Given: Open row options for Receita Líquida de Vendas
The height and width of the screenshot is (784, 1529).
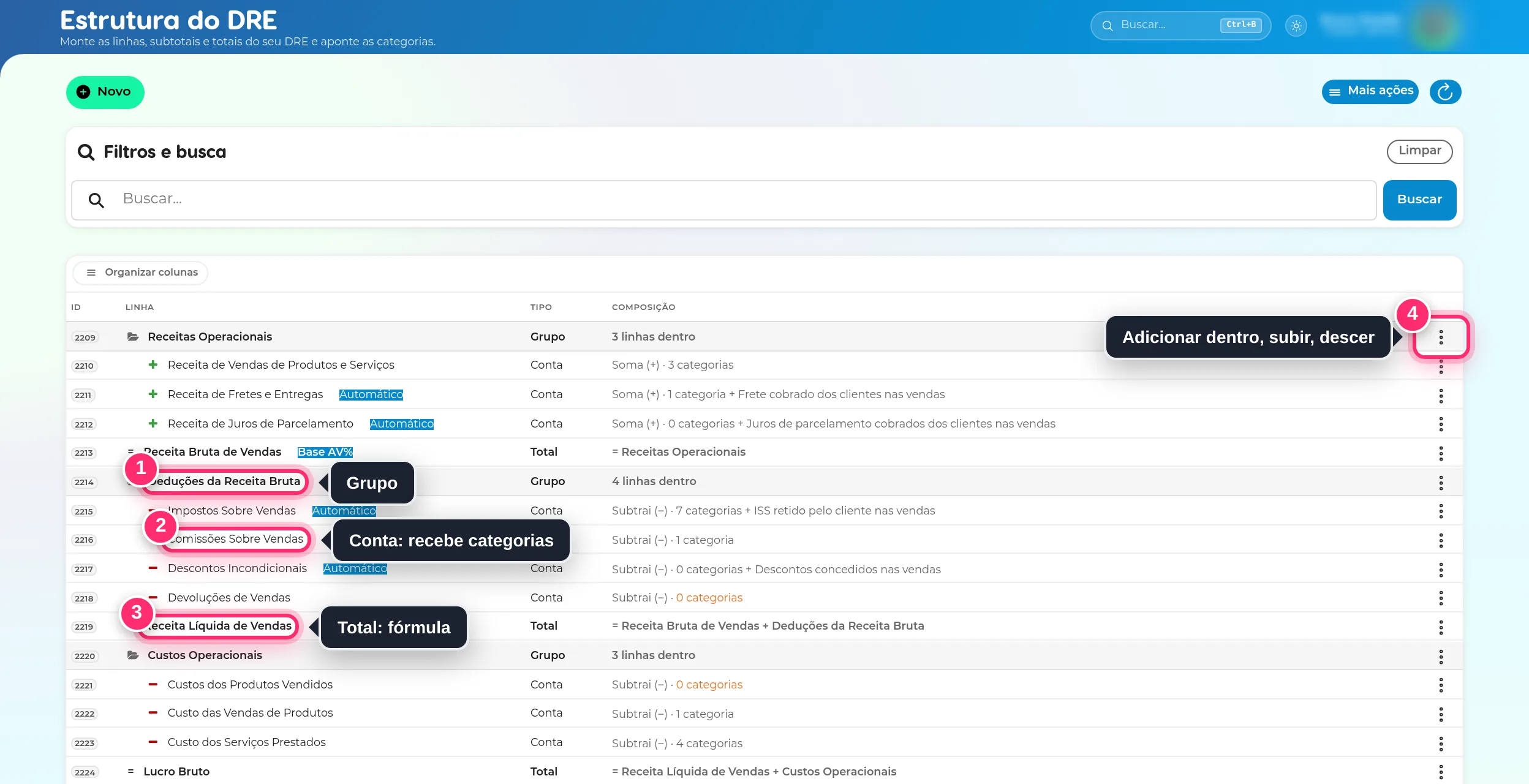Looking at the screenshot, I should tap(1441, 627).
